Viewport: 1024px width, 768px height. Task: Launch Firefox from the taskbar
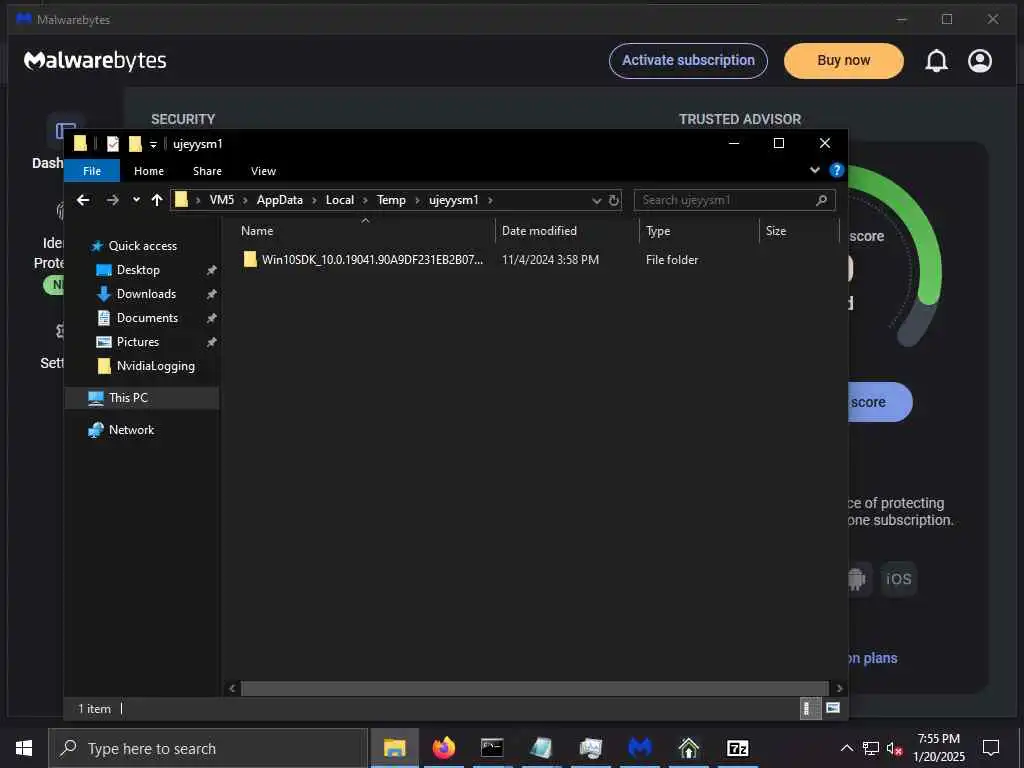[443, 748]
